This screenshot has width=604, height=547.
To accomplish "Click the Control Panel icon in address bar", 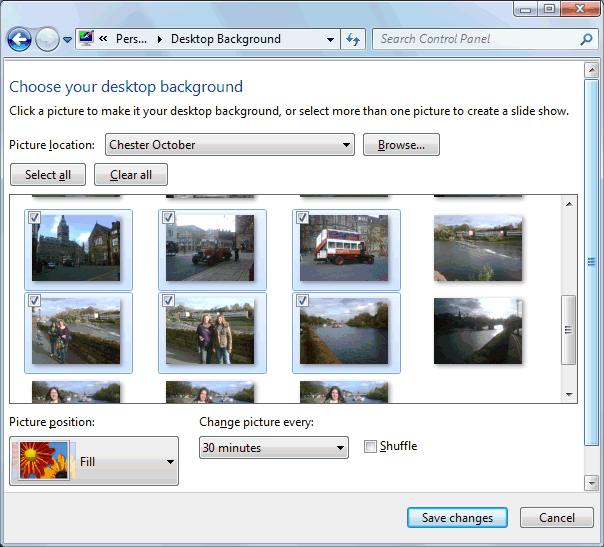I will coord(86,39).
